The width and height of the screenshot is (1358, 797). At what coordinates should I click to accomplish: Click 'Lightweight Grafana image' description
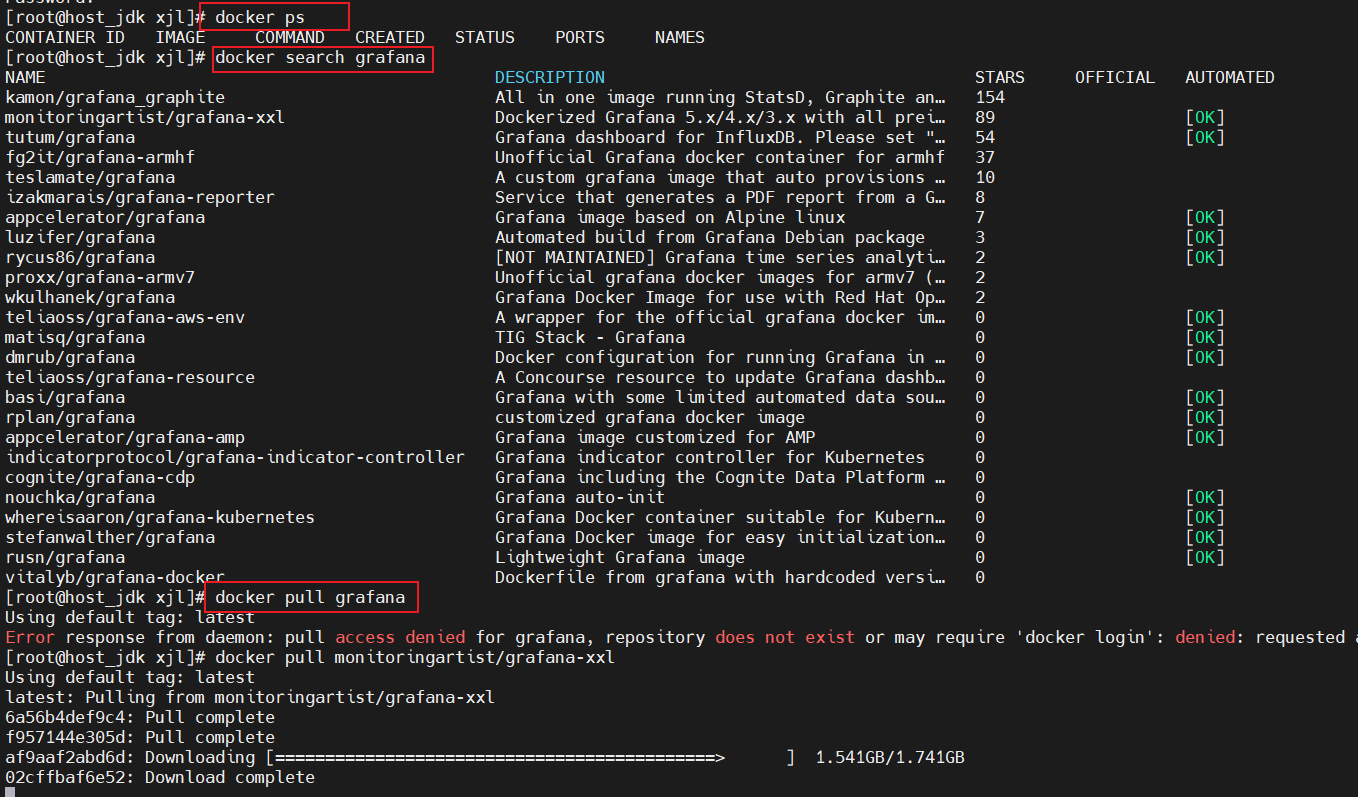(x=620, y=557)
